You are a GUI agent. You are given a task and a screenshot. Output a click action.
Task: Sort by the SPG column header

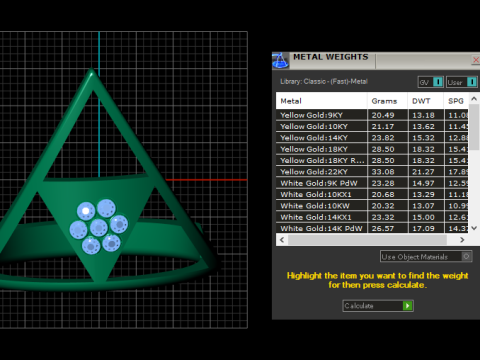click(x=456, y=101)
